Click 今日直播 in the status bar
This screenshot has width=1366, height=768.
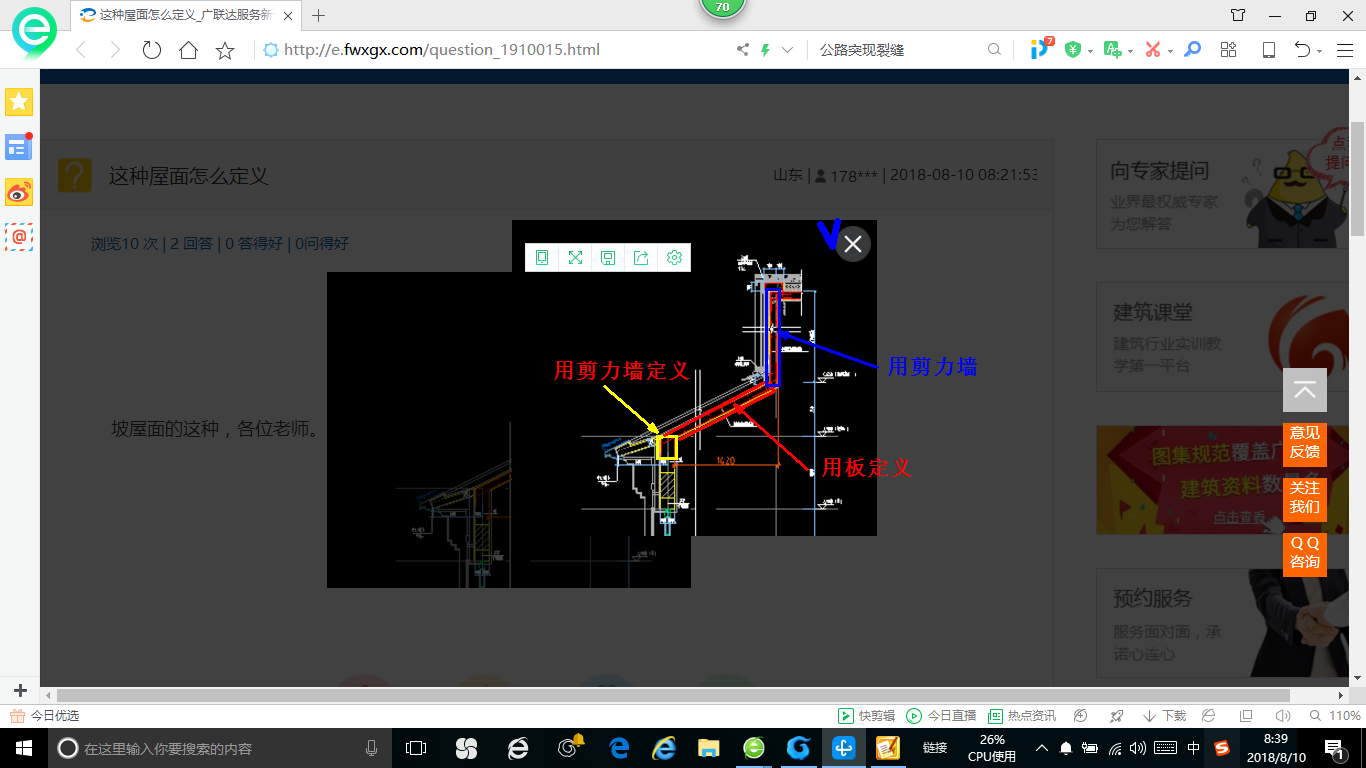pyautogui.click(x=941, y=716)
